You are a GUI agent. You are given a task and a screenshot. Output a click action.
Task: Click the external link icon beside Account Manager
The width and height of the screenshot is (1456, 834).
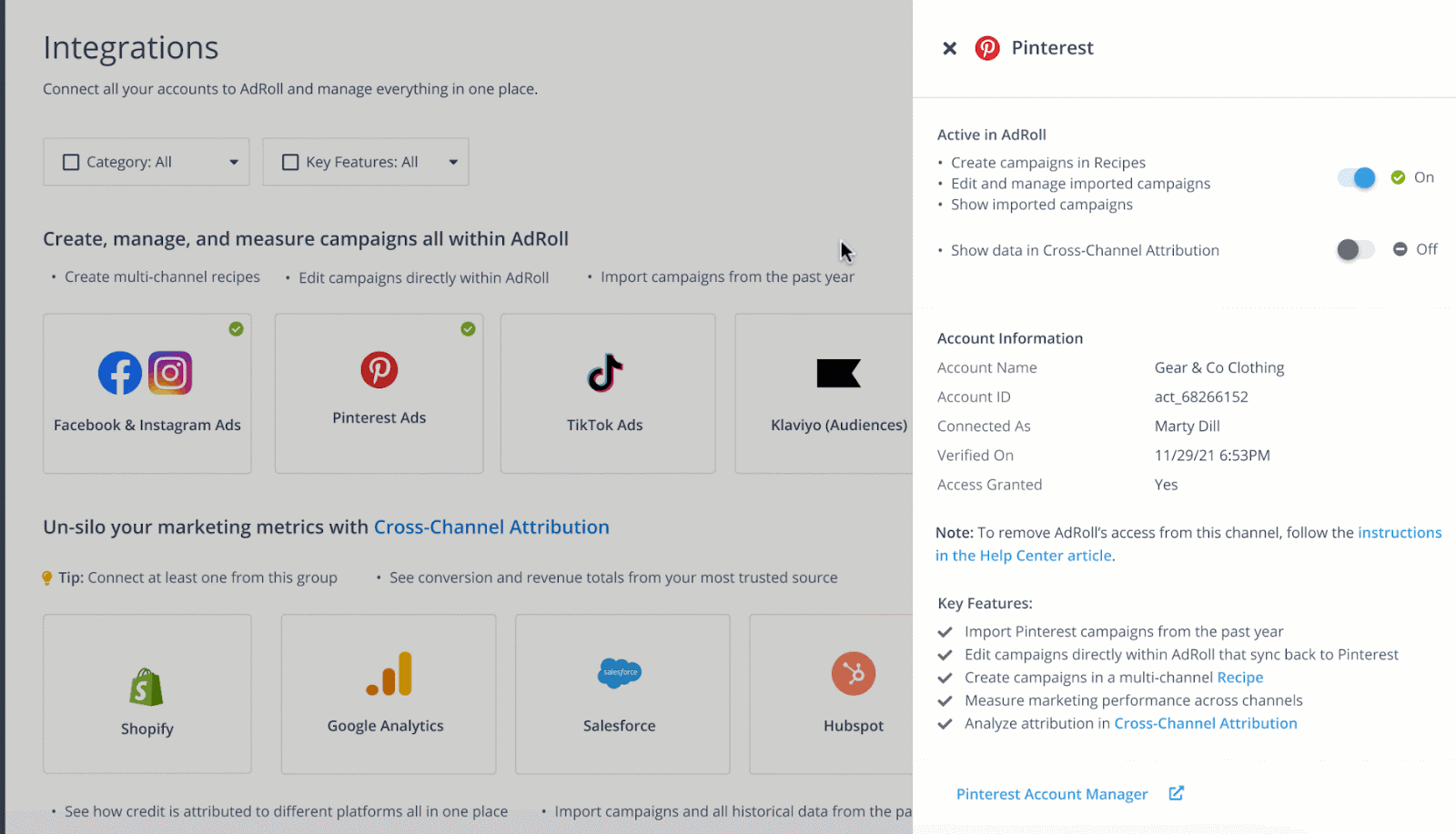(x=1177, y=793)
